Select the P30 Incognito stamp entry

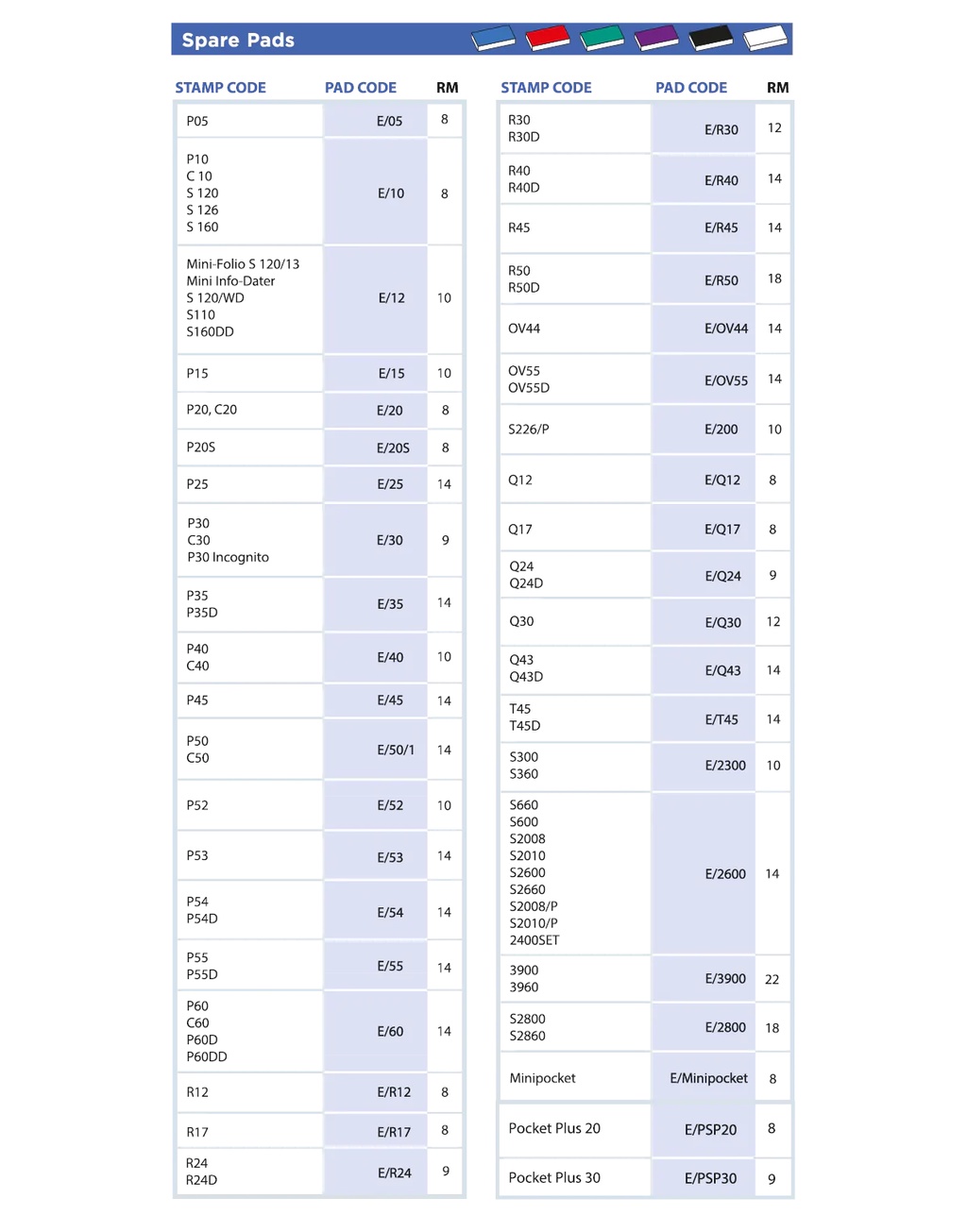click(228, 557)
